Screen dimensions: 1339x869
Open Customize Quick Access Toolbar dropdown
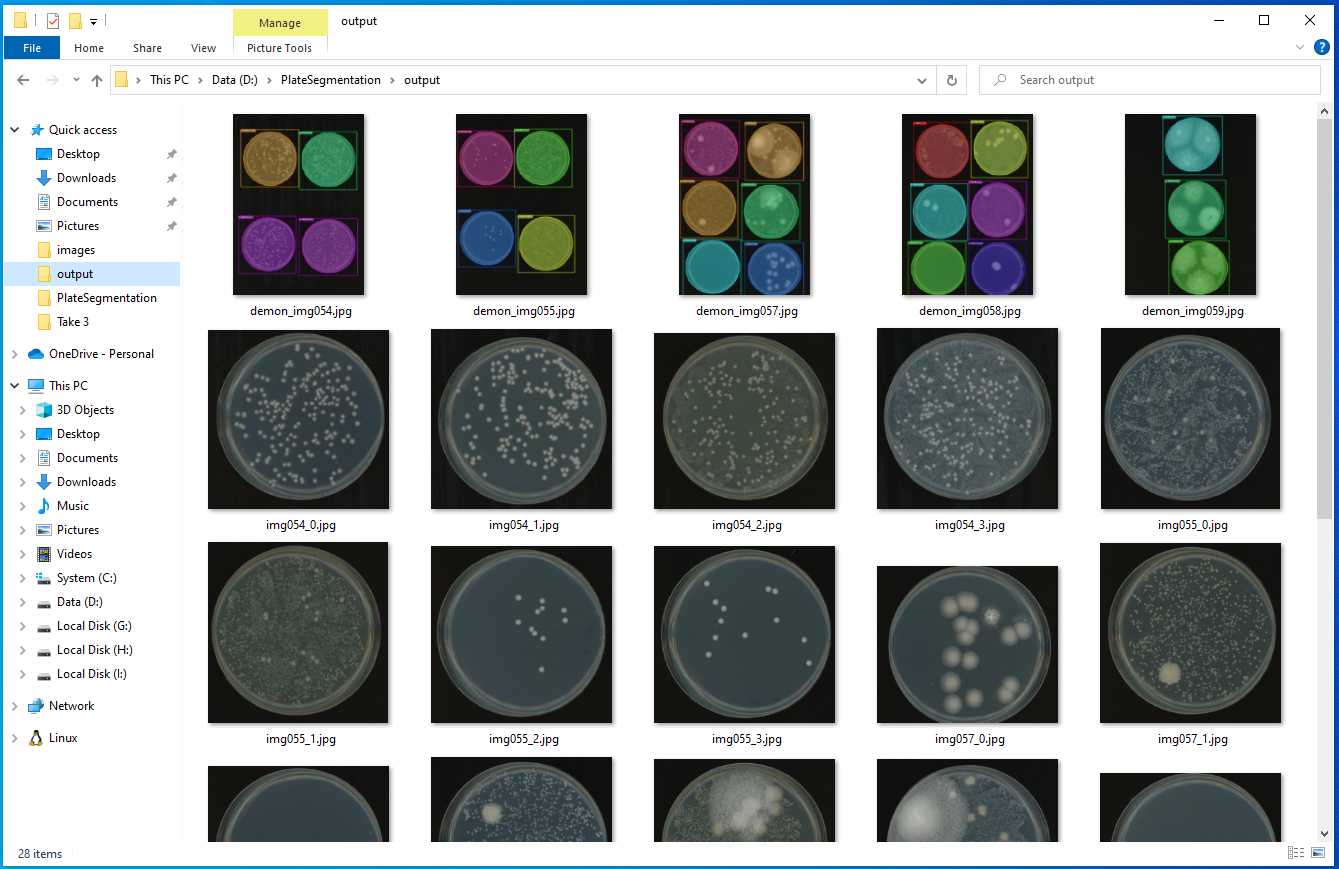pos(93,21)
